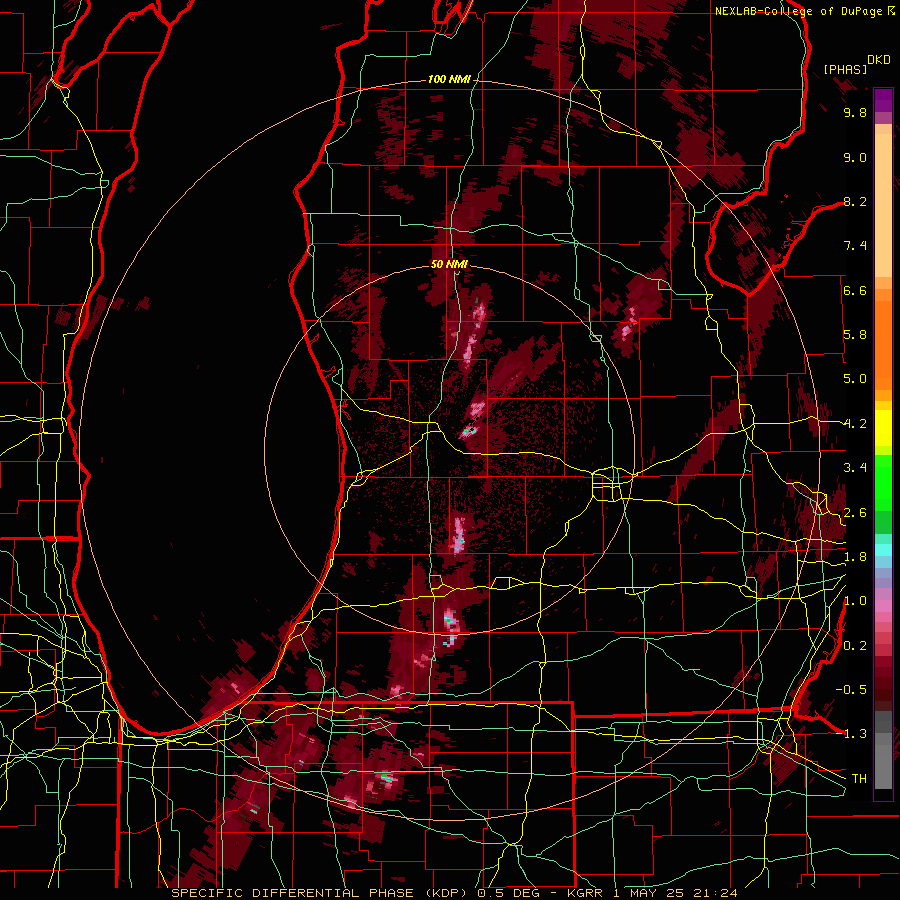The image size is (900, 900).
Task: Click the "[PHAS]" legend unit label
Action: pyautogui.click(x=845, y=69)
